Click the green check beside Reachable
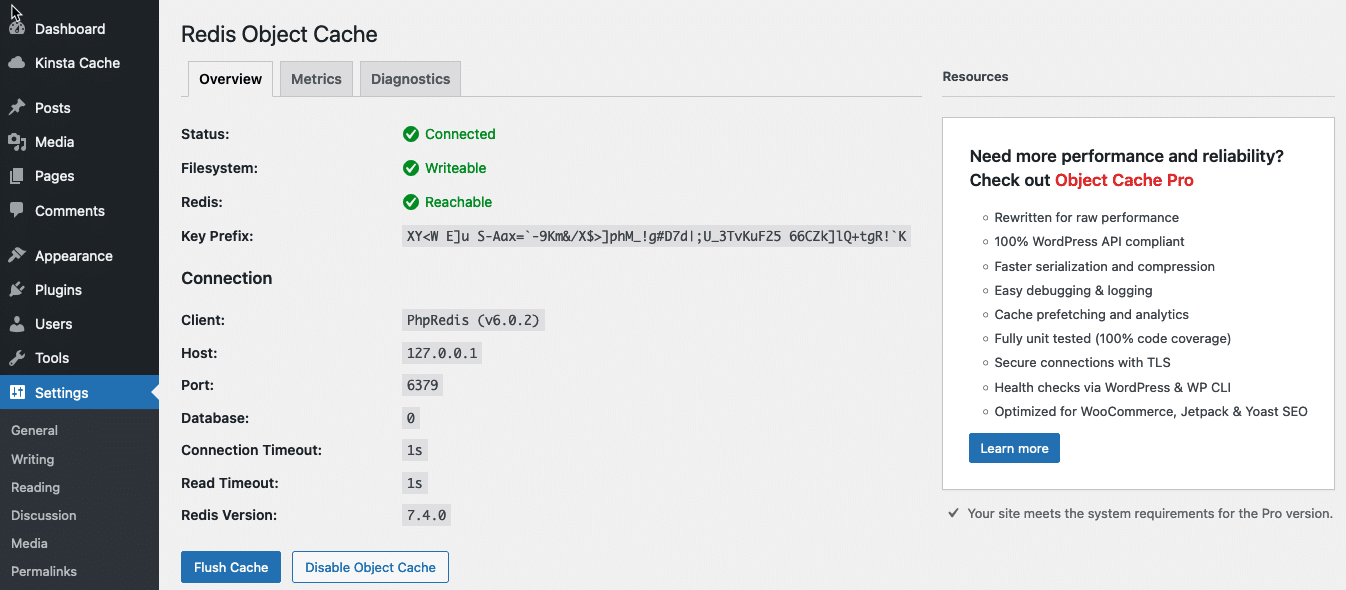Screen dimensions: 1346x590 pyautogui.click(x=411, y=202)
